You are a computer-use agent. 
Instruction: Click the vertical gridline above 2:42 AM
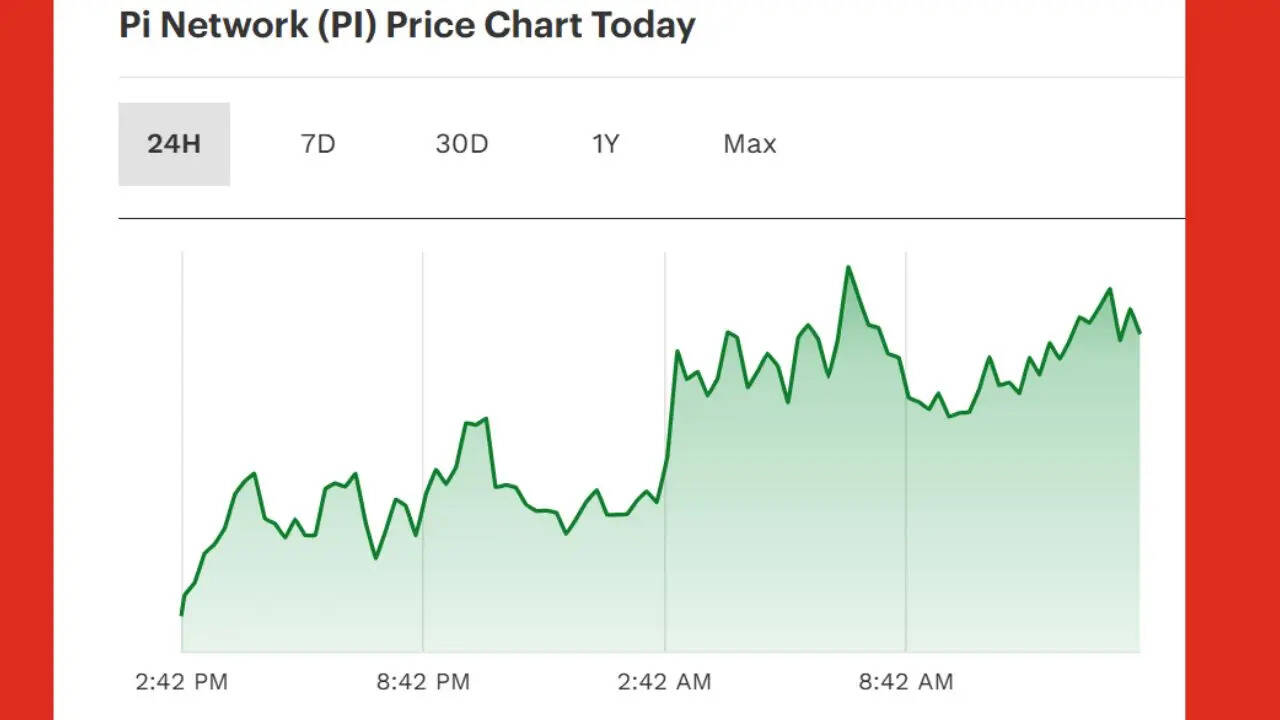(665, 300)
